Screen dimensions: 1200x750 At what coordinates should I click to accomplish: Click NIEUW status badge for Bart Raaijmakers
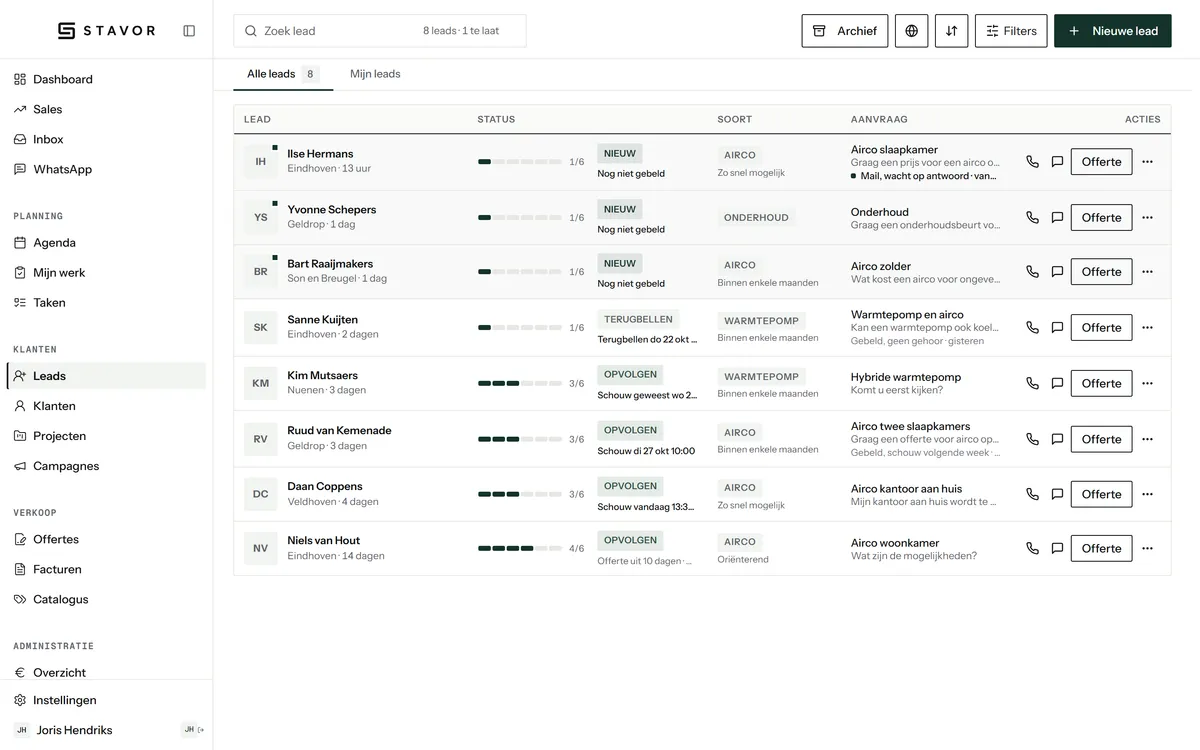point(620,264)
